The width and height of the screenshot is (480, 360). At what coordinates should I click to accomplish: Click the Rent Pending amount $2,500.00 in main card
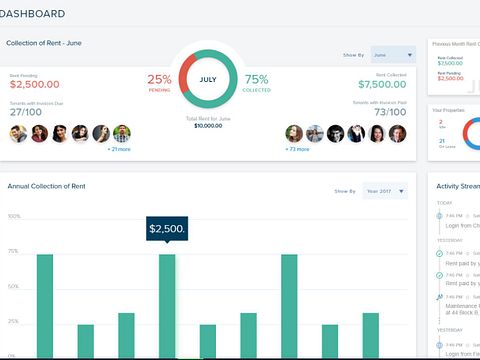point(35,84)
